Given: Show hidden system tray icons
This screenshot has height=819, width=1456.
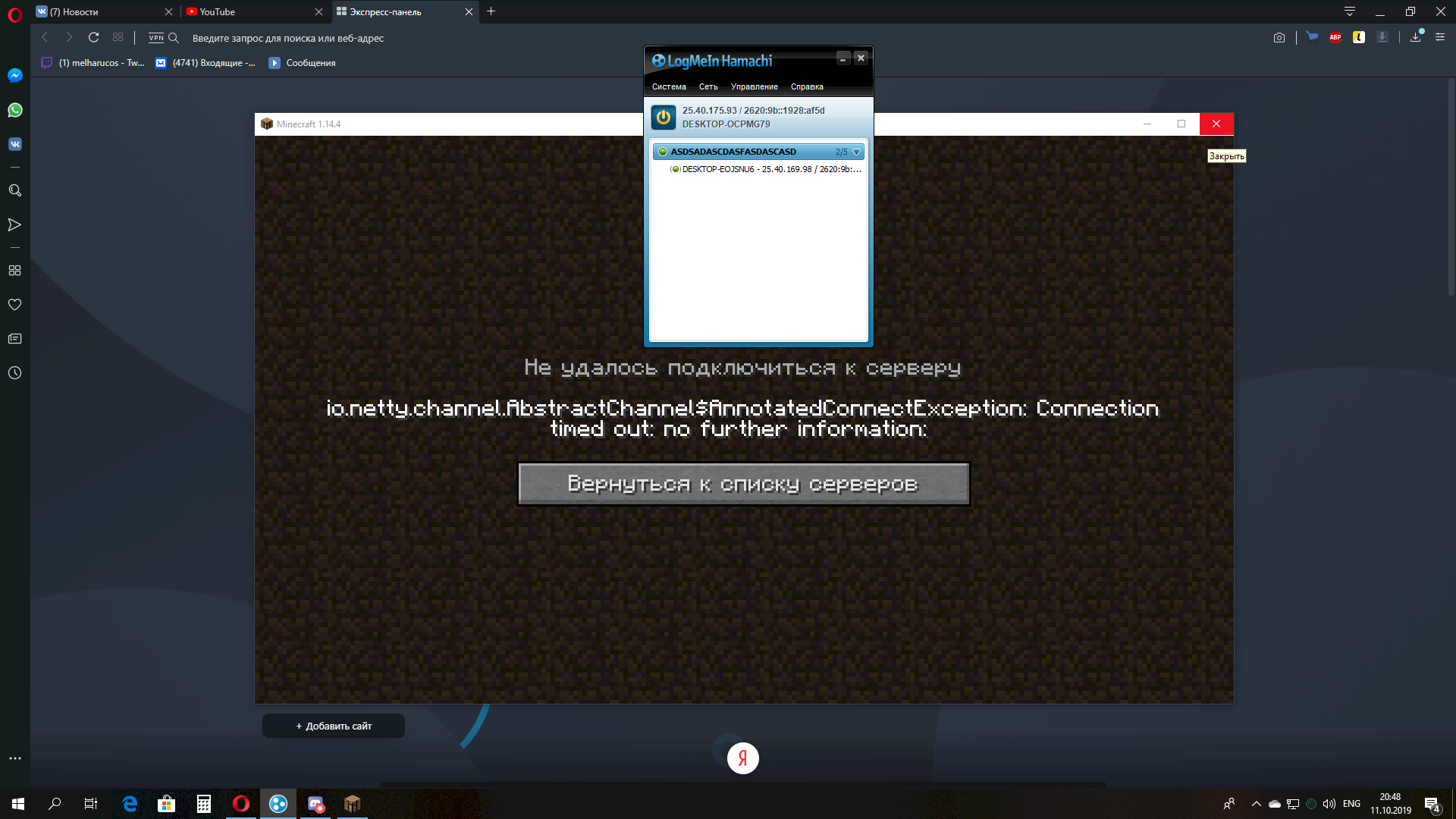Looking at the screenshot, I should [1256, 804].
